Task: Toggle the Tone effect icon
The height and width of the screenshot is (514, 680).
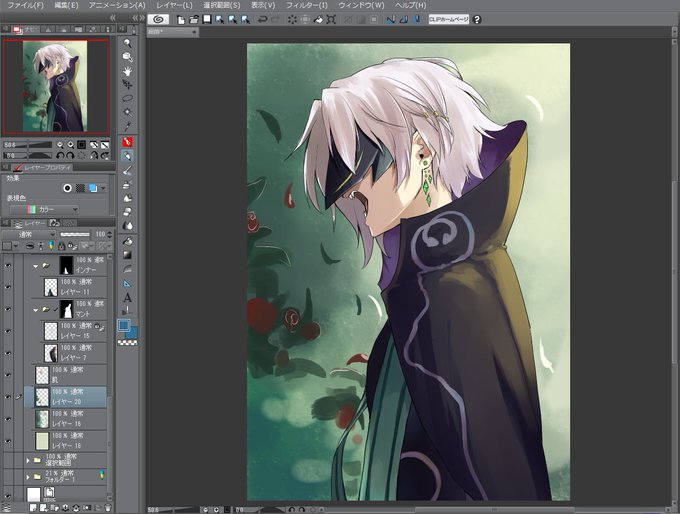Action: [80, 188]
